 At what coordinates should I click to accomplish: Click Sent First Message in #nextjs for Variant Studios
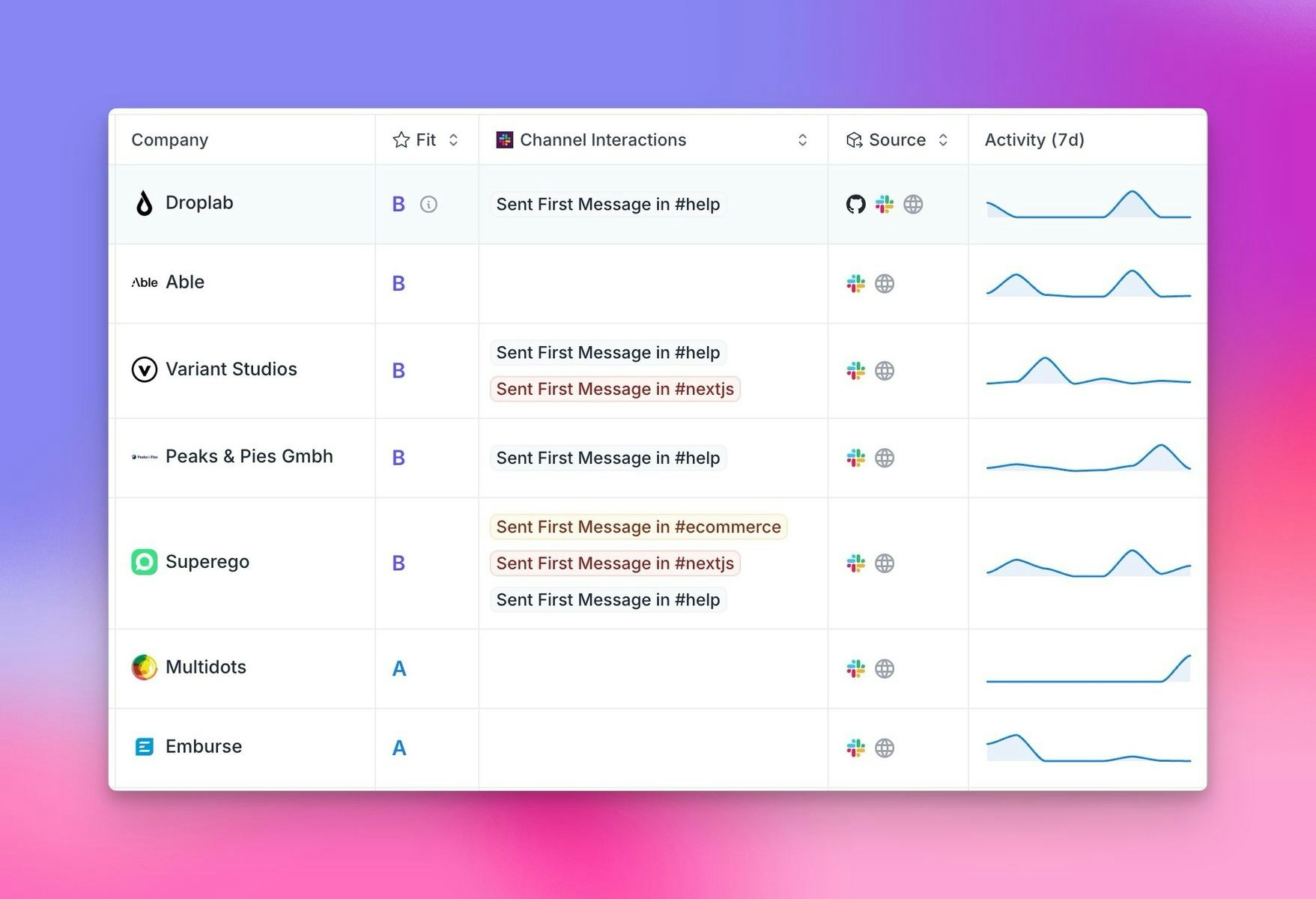click(x=614, y=389)
